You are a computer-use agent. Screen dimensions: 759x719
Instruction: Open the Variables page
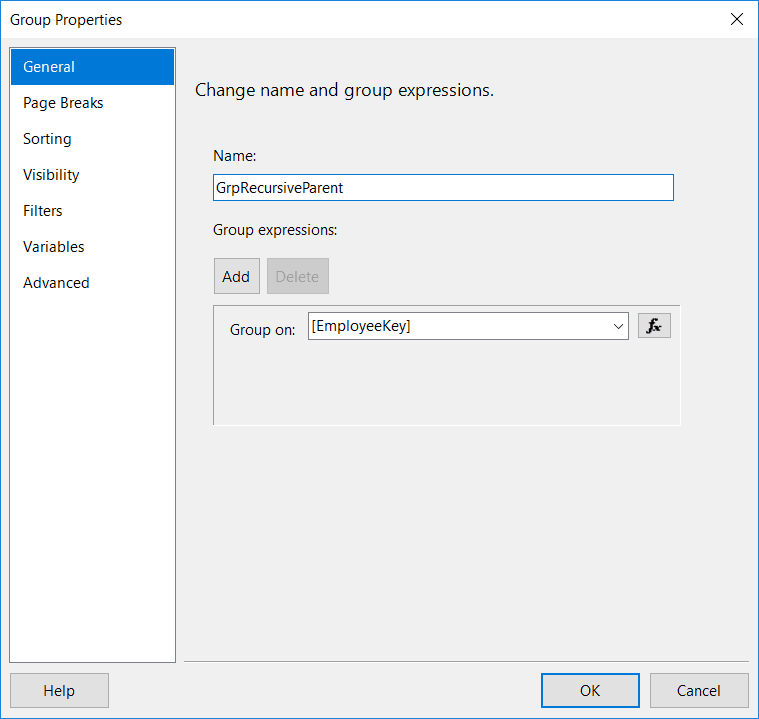coord(54,247)
